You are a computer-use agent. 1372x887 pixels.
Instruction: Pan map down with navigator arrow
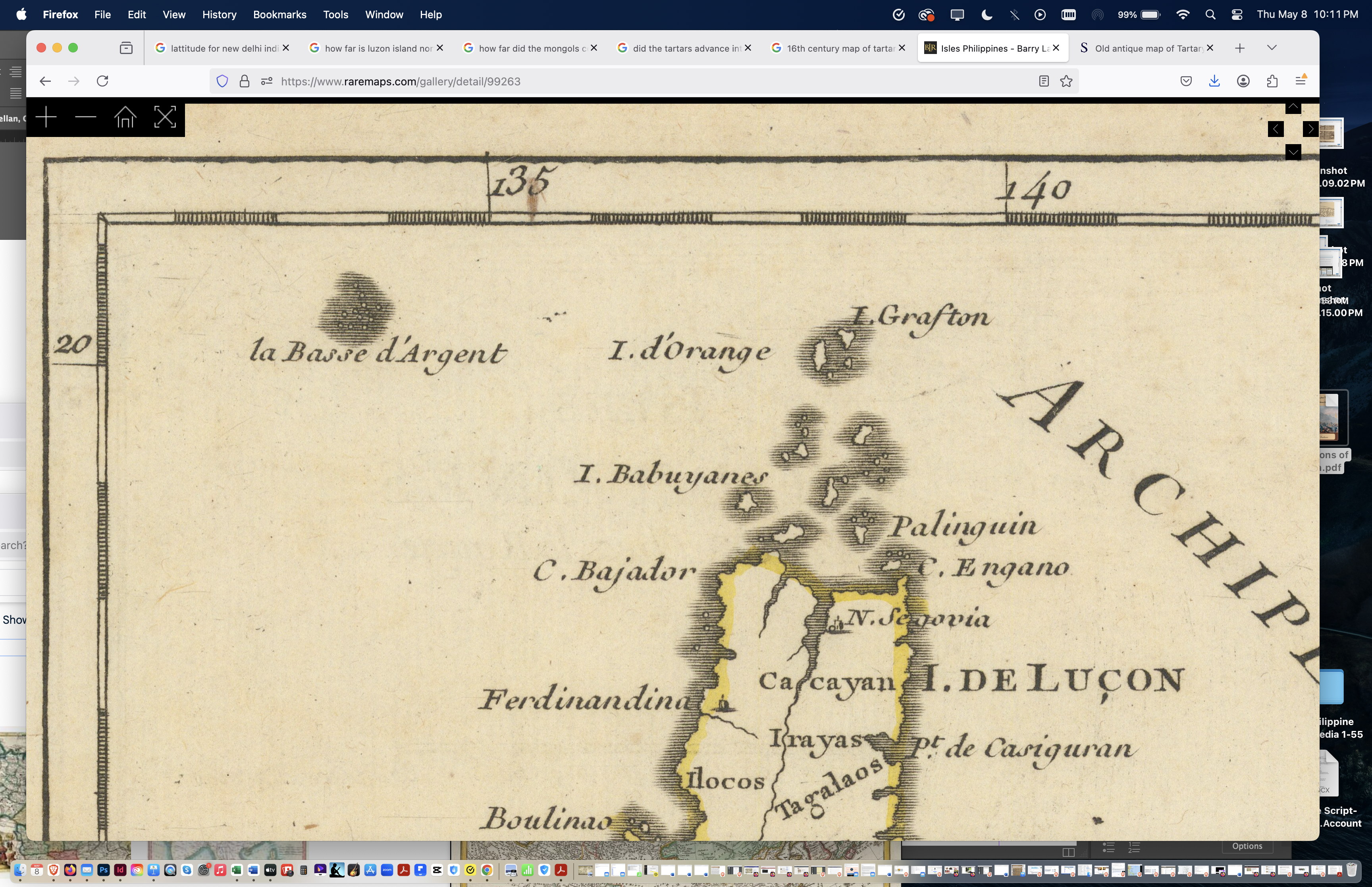click(1293, 152)
